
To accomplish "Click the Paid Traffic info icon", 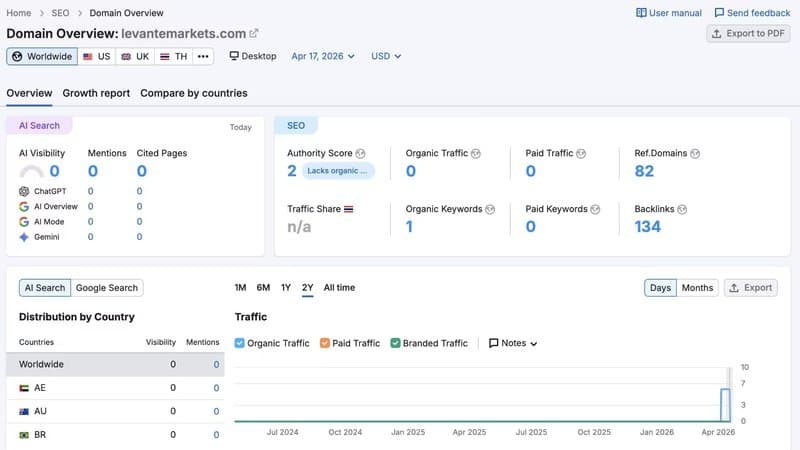I will pyautogui.click(x=581, y=154).
